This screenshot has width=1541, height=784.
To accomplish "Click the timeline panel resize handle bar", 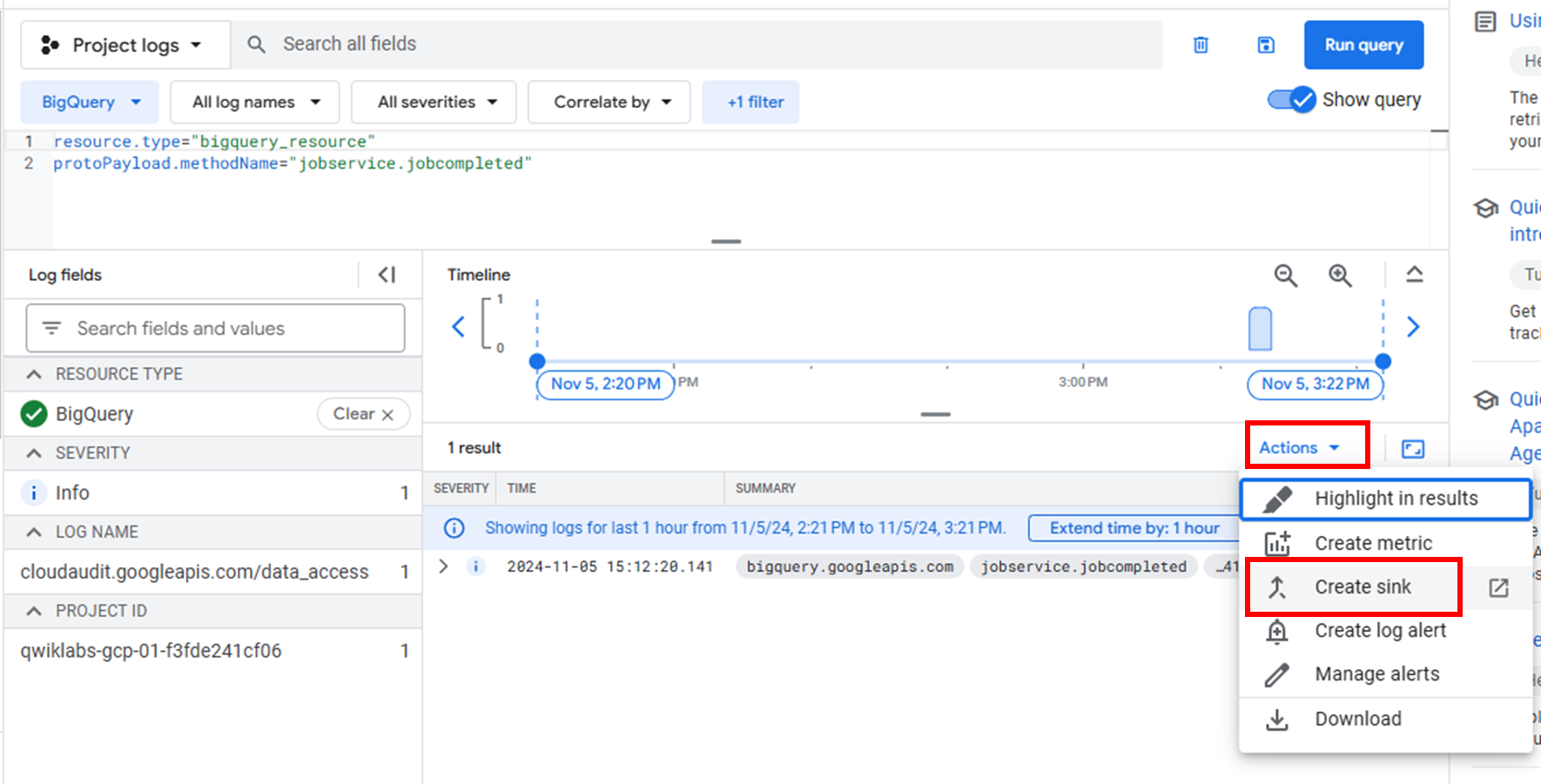I will point(935,414).
